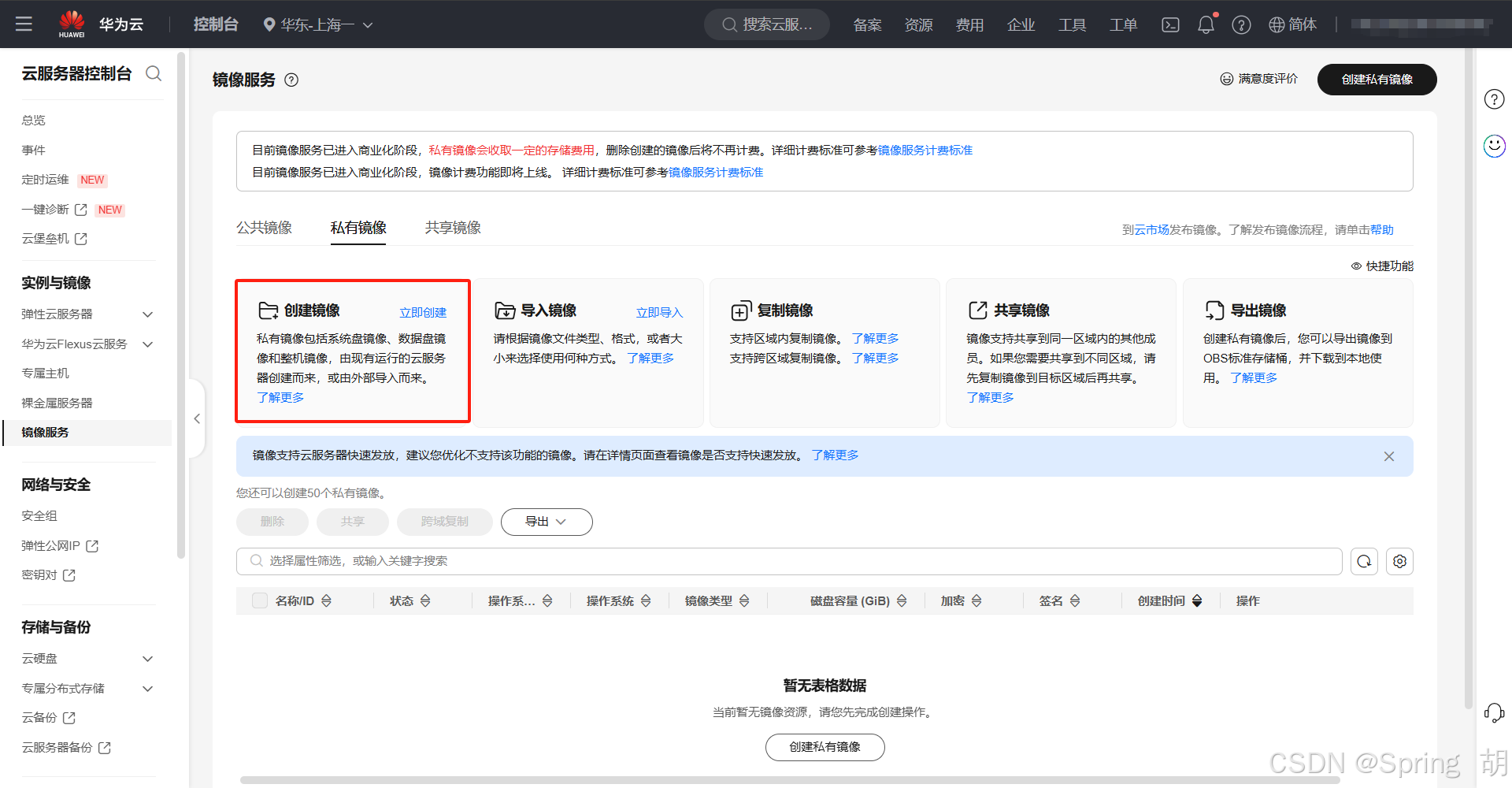Screen dimensions: 1512x788
Task: Switch to the 共享镜像 tab
Action: (x=453, y=228)
